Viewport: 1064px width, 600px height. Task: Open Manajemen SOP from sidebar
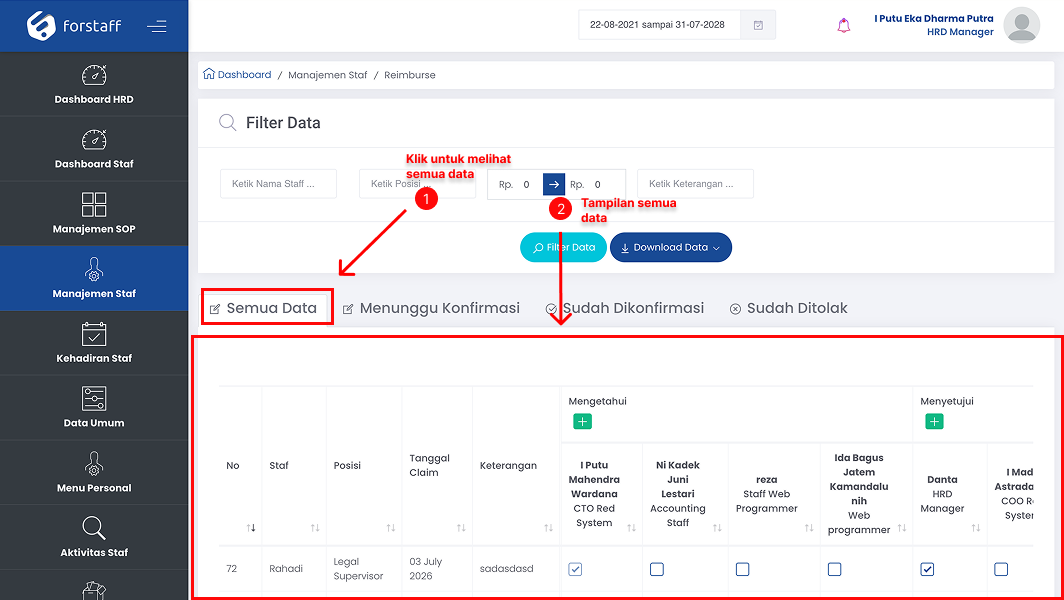[x=94, y=213]
